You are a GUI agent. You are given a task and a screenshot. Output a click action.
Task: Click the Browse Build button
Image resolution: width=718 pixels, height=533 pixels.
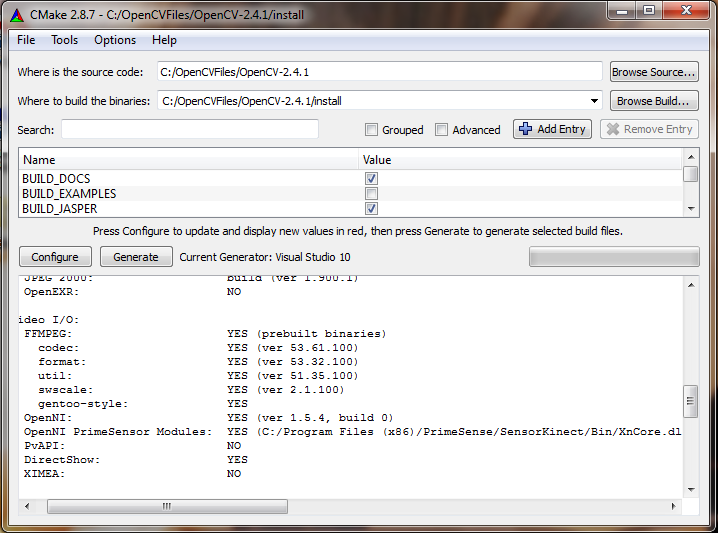pos(654,101)
